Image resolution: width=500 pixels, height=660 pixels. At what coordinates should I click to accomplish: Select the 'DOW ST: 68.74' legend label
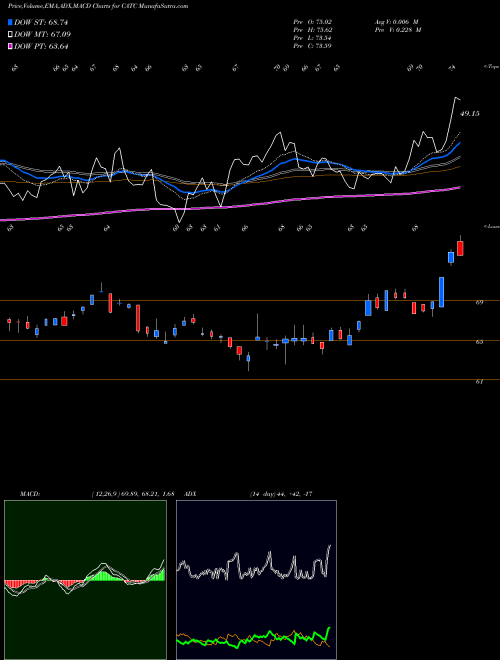click(x=41, y=22)
